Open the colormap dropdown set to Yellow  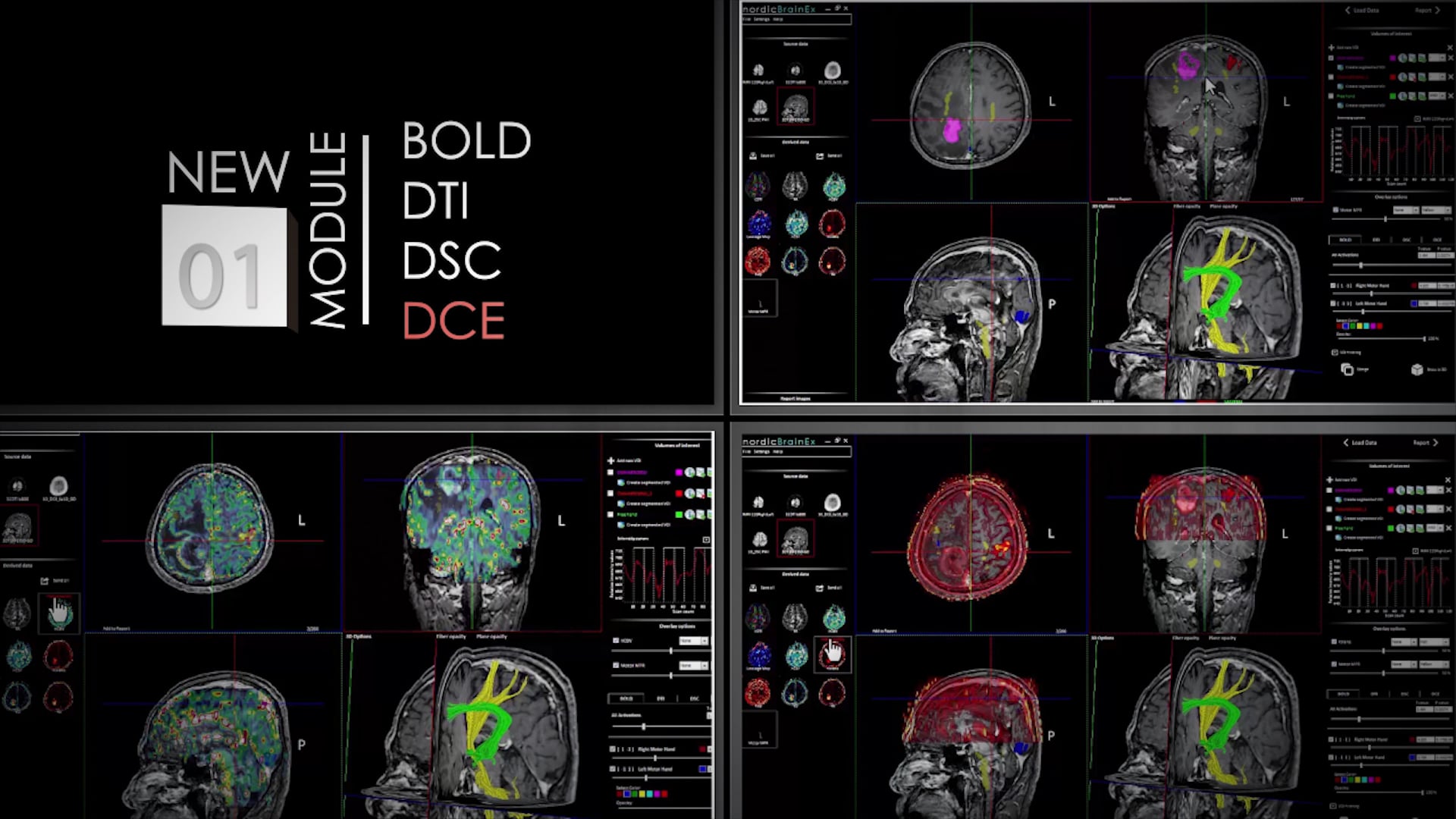pos(1436,210)
